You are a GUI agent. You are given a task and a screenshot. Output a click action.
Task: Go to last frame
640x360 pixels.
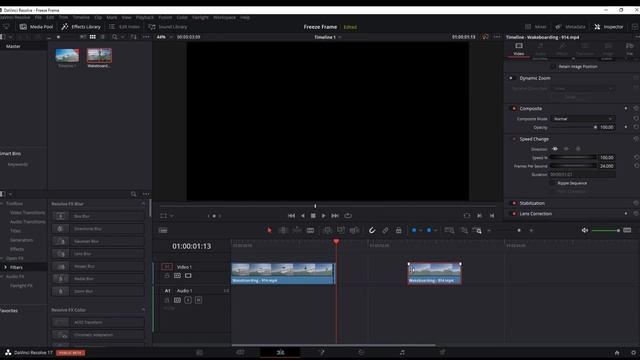335,216
